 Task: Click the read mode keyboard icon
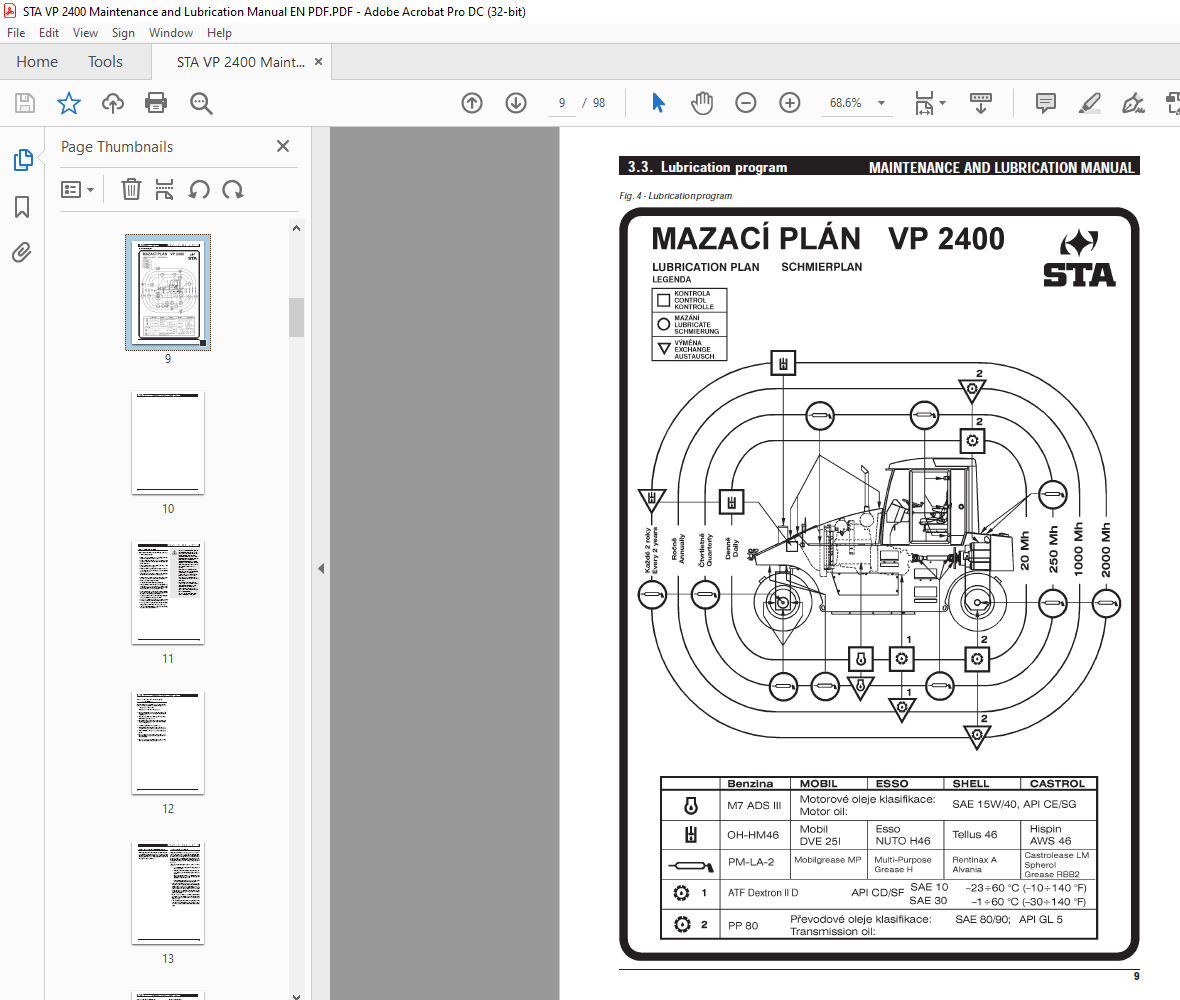tap(981, 103)
